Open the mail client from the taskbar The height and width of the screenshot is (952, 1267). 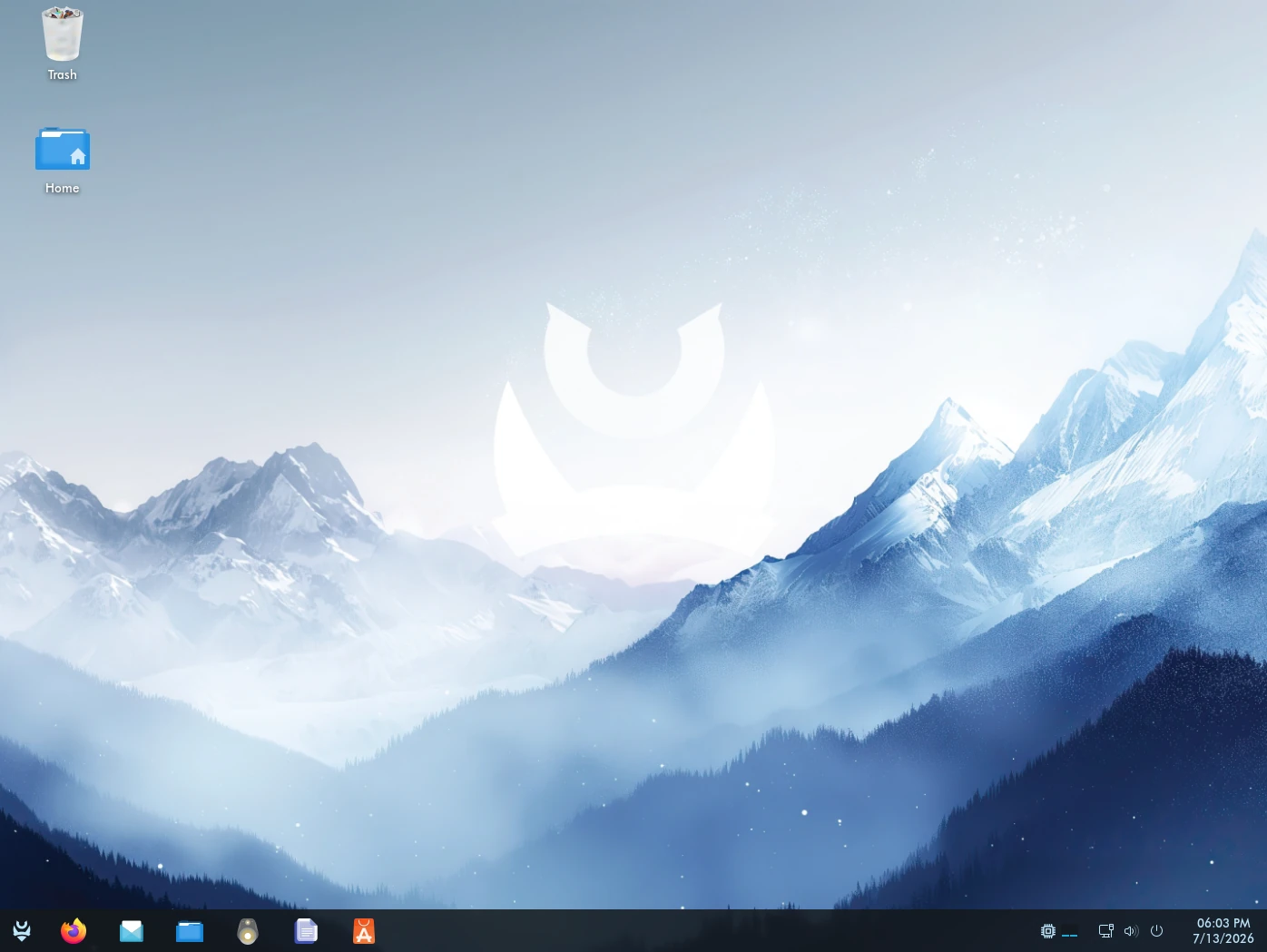(132, 931)
